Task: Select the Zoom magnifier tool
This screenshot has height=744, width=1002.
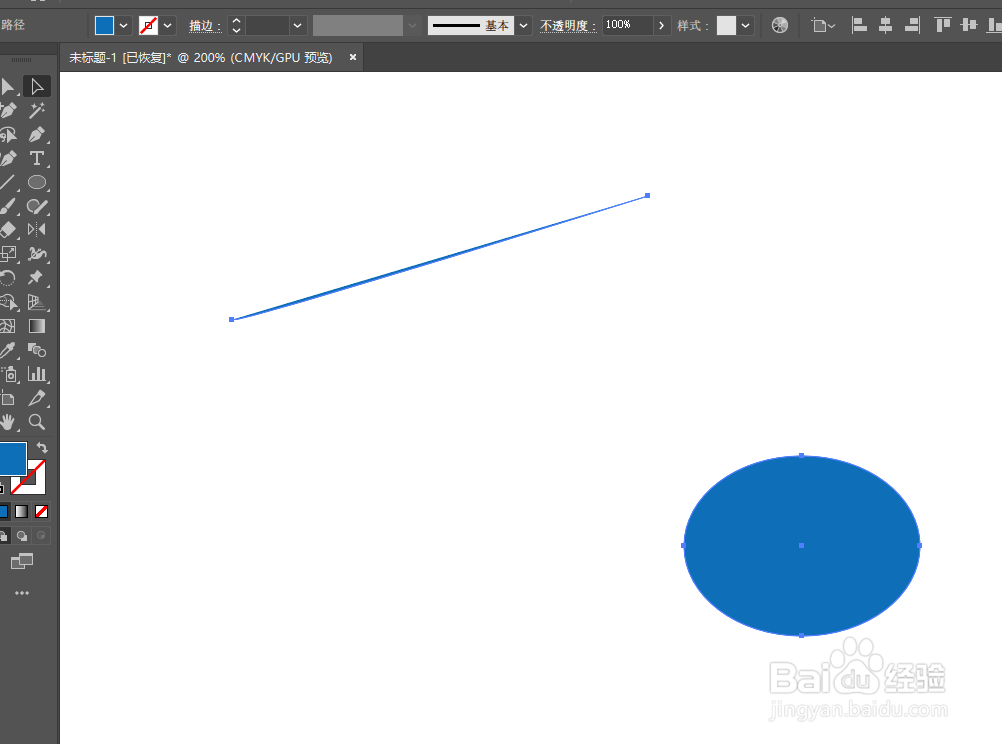Action: click(36, 422)
